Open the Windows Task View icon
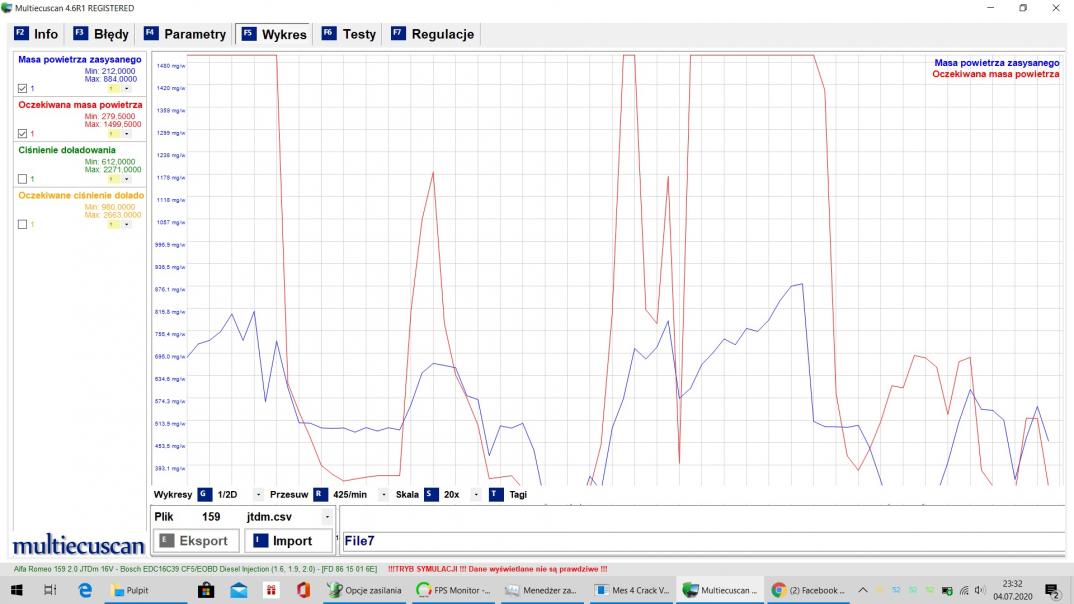1074x604 pixels. [50, 590]
